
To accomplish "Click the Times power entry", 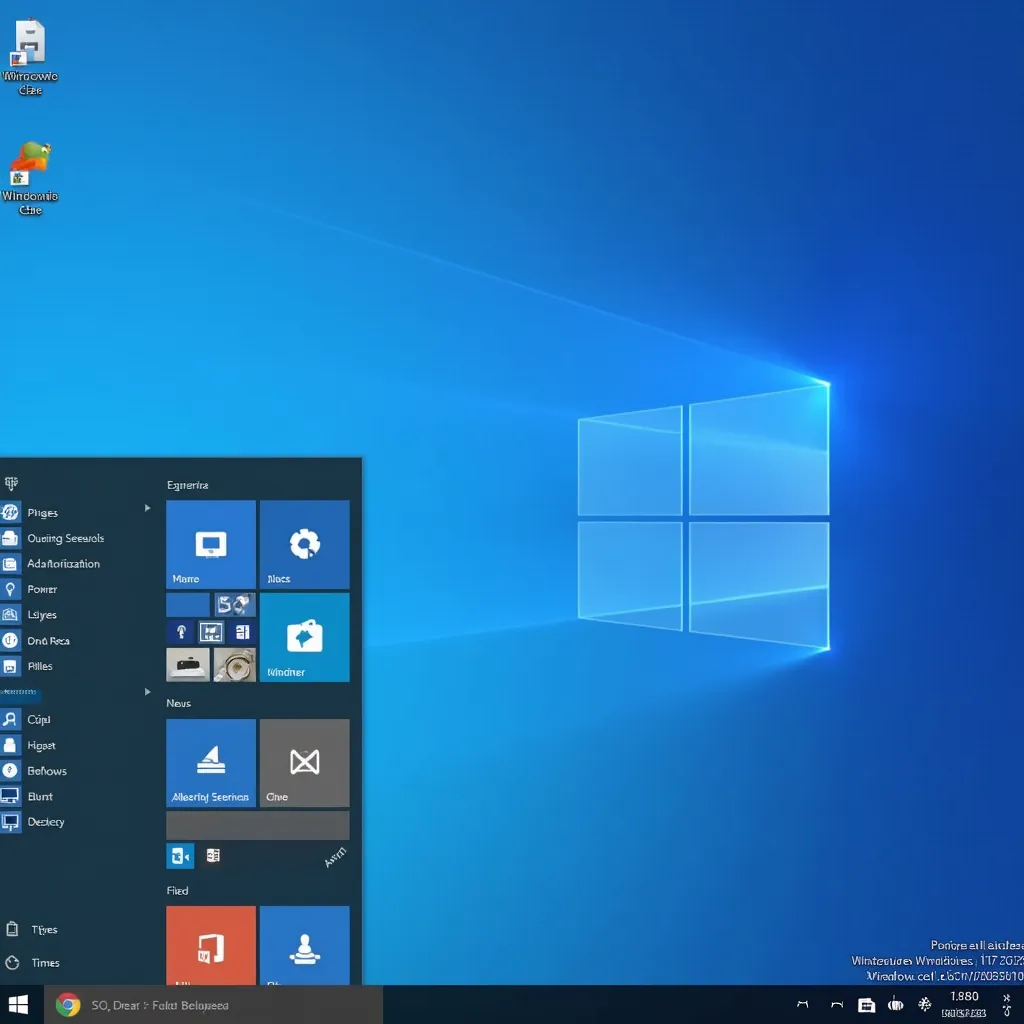I will 45,963.
